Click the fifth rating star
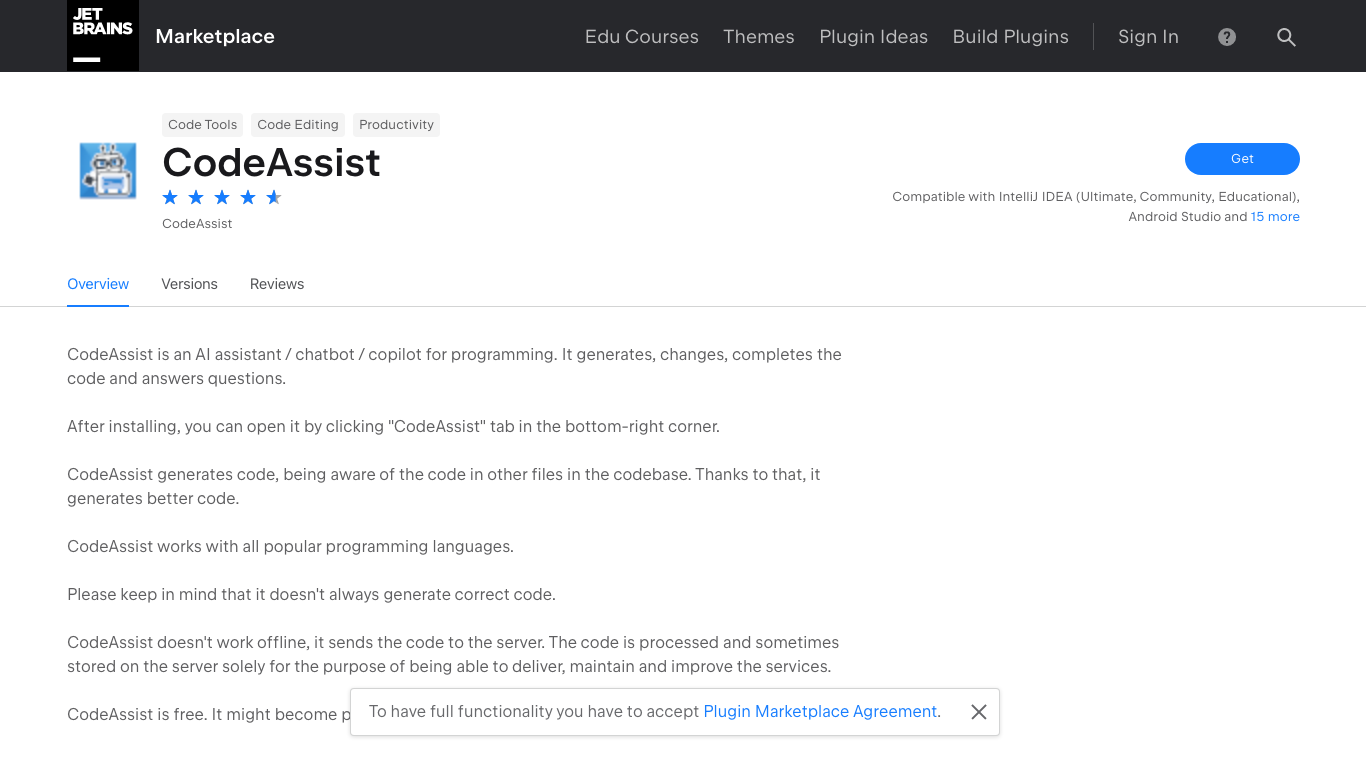The image size is (1366, 768). coord(274,197)
